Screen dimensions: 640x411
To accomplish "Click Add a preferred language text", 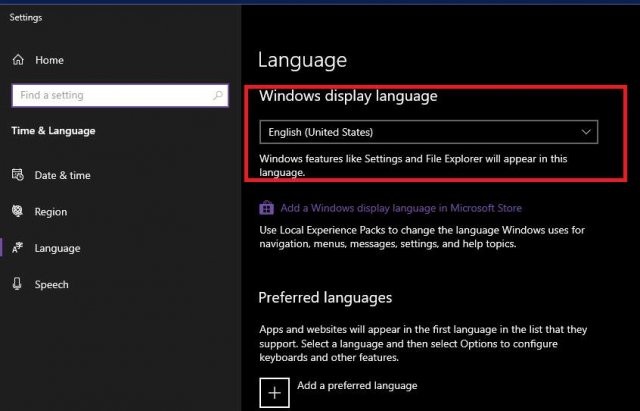I will (356, 385).
